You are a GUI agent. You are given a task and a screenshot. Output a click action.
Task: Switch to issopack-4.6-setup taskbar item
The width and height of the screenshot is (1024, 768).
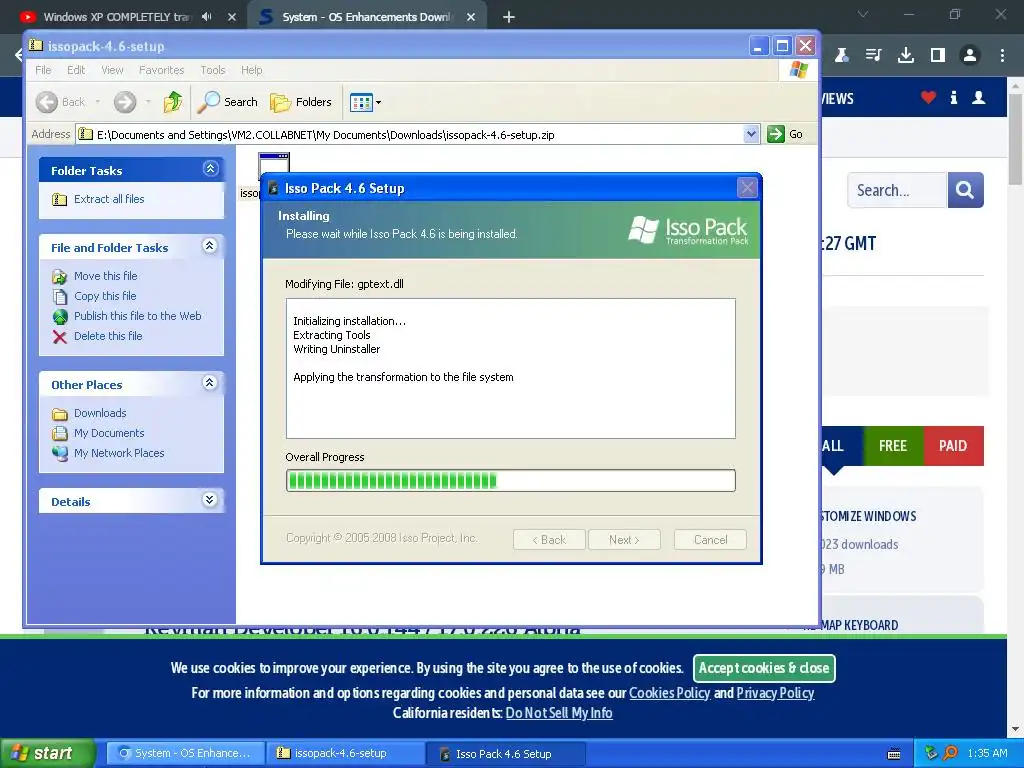(344, 754)
